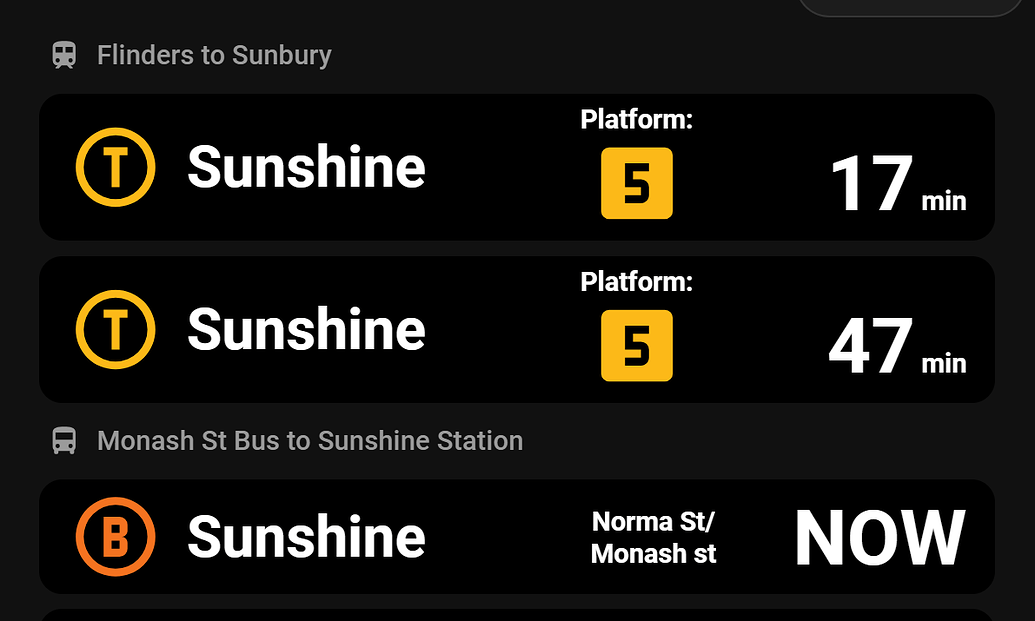Select the yellow T train icon on first Sunshine row

[114, 167]
